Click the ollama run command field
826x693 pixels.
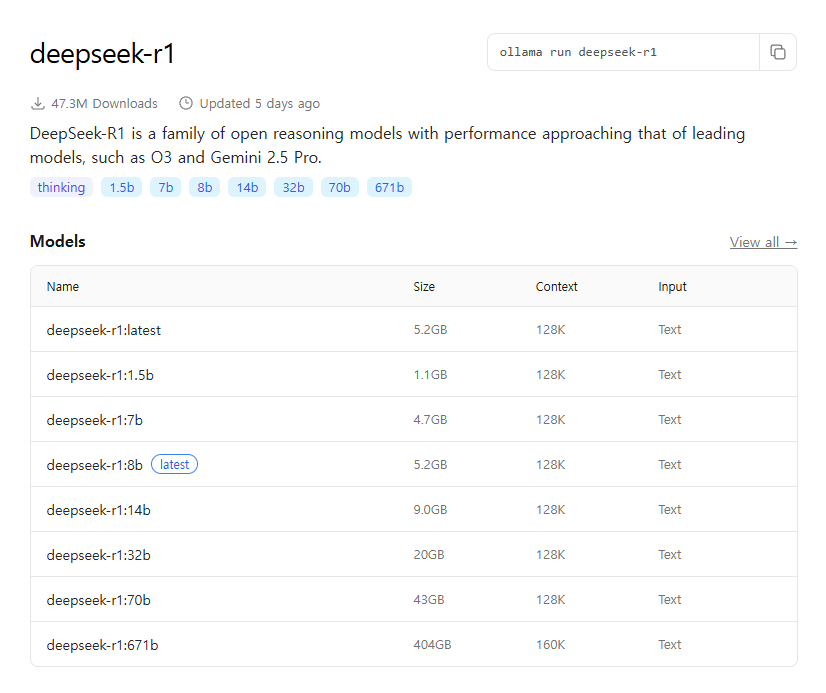[623, 52]
